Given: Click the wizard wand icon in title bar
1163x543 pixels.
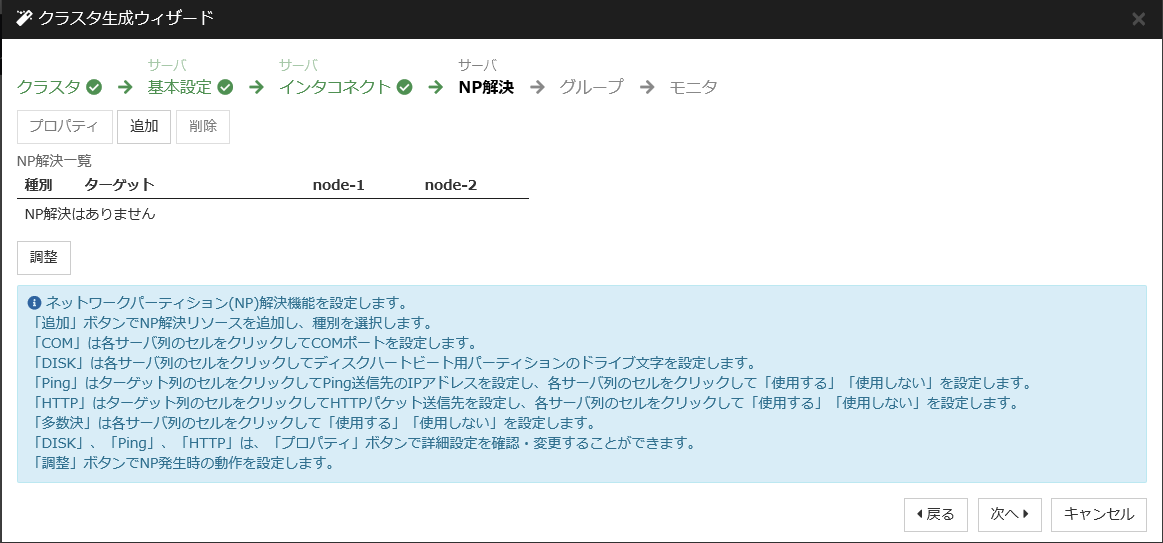Looking at the screenshot, I should point(25,18).
